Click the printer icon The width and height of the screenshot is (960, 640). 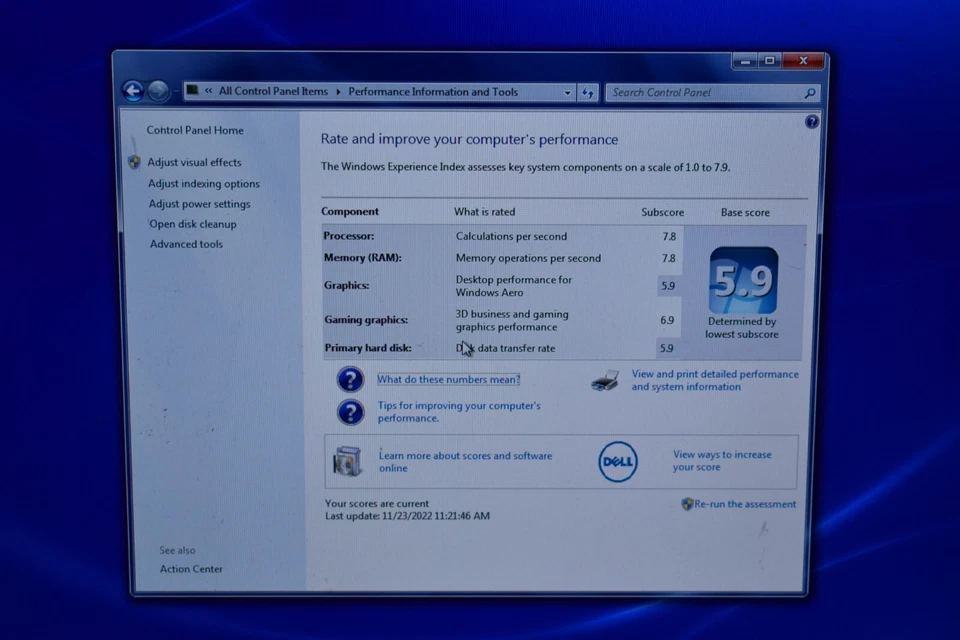605,380
